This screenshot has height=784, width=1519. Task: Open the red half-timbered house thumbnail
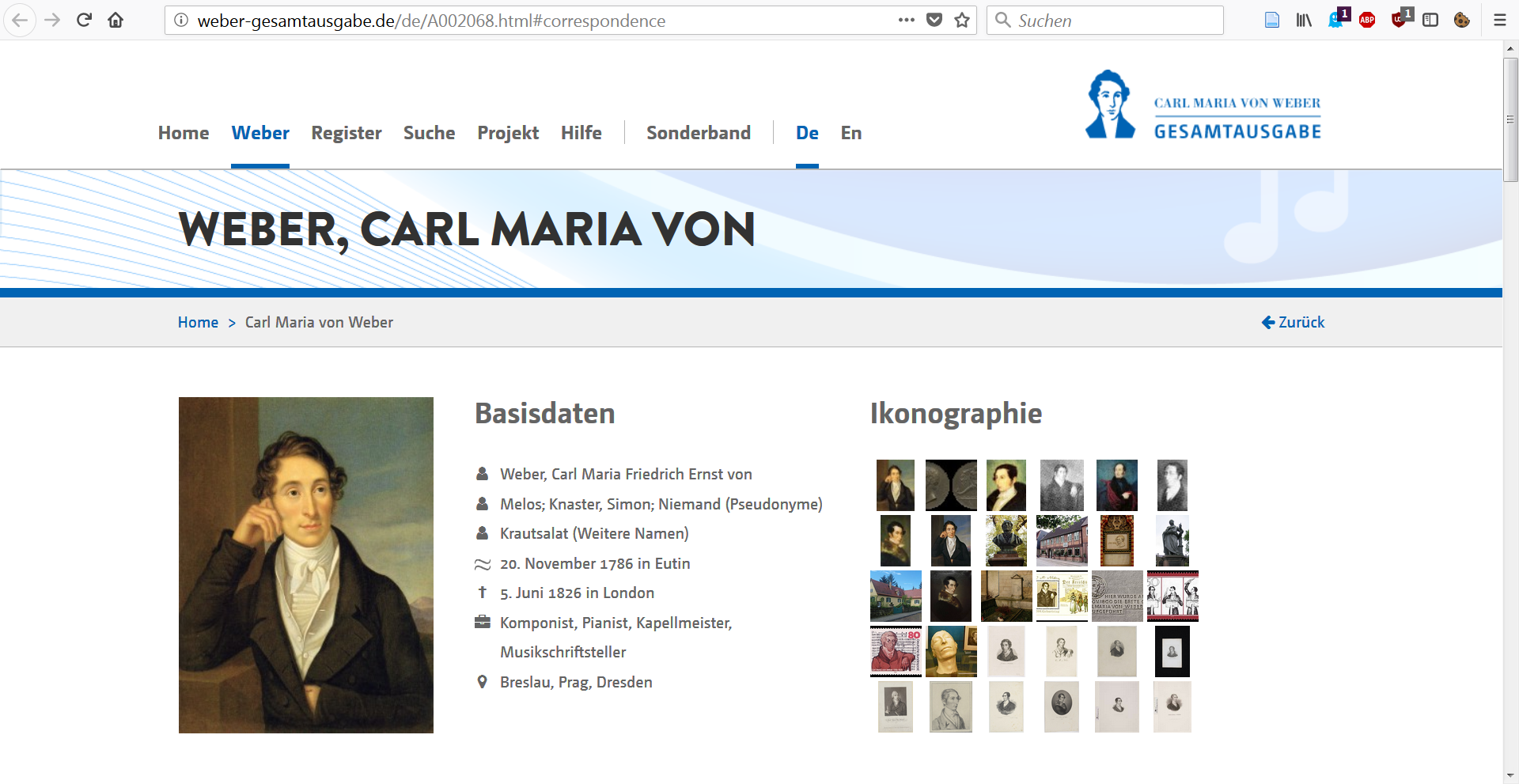pyautogui.click(x=1062, y=540)
